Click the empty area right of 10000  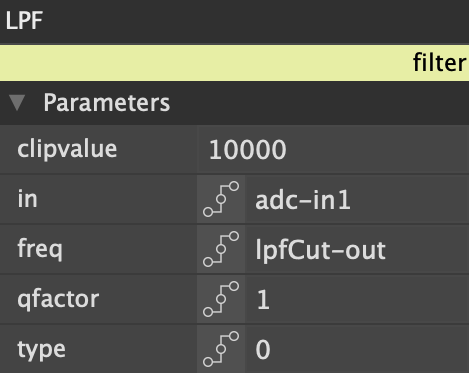pyautogui.click(x=378, y=149)
